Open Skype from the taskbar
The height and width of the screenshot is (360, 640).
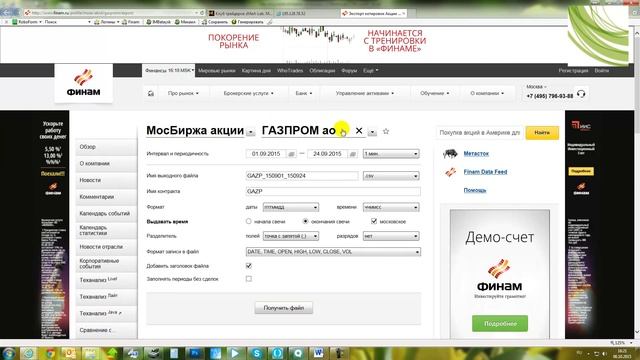[x=257, y=353]
